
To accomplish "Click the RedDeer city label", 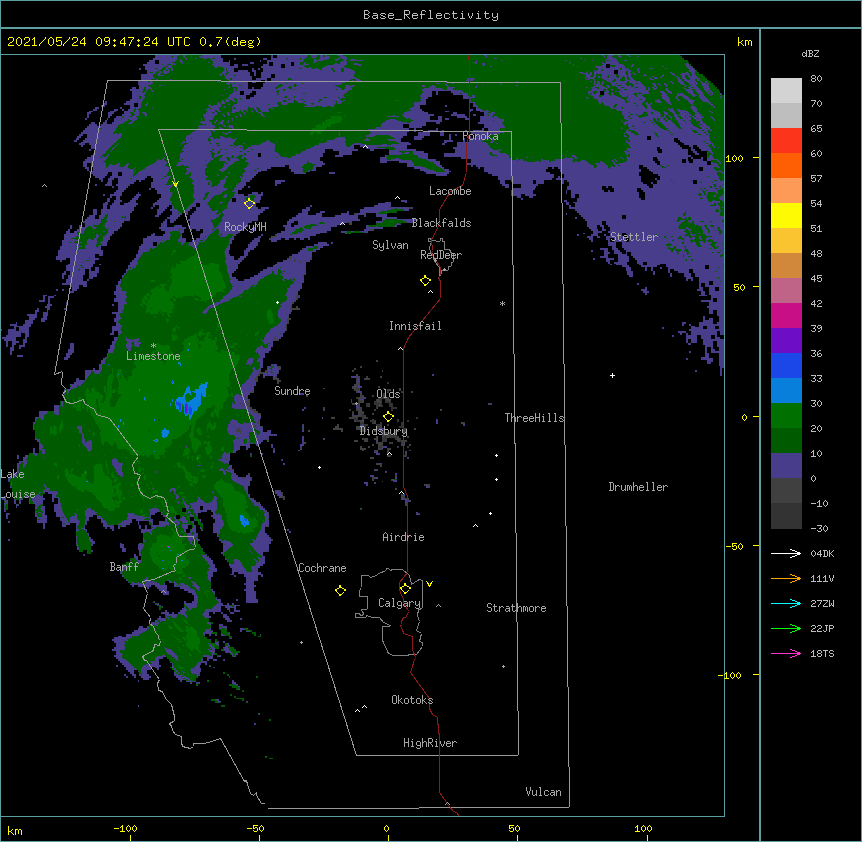I will click(x=441, y=255).
